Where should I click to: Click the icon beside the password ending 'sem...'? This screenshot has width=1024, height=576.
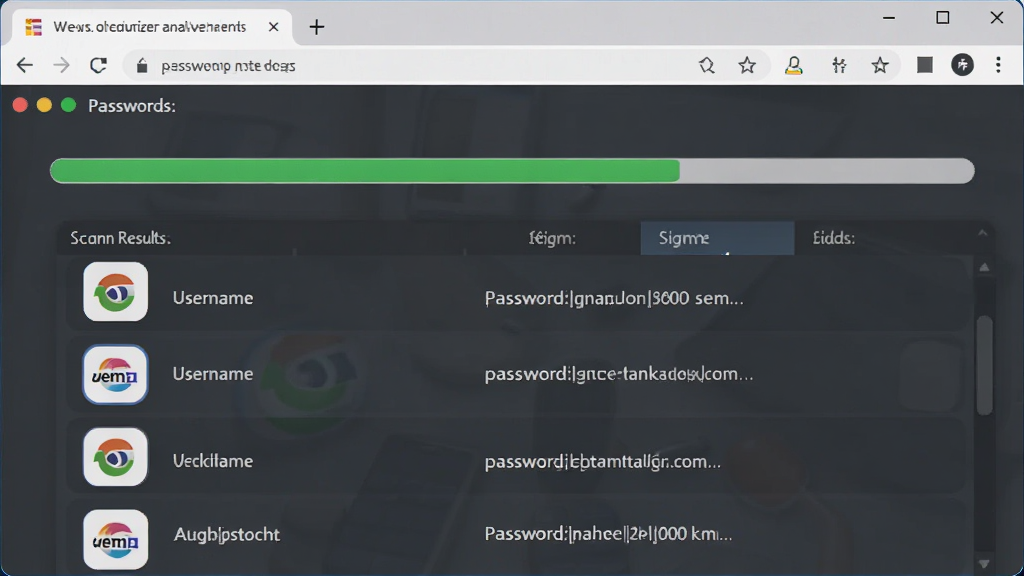[116, 291]
